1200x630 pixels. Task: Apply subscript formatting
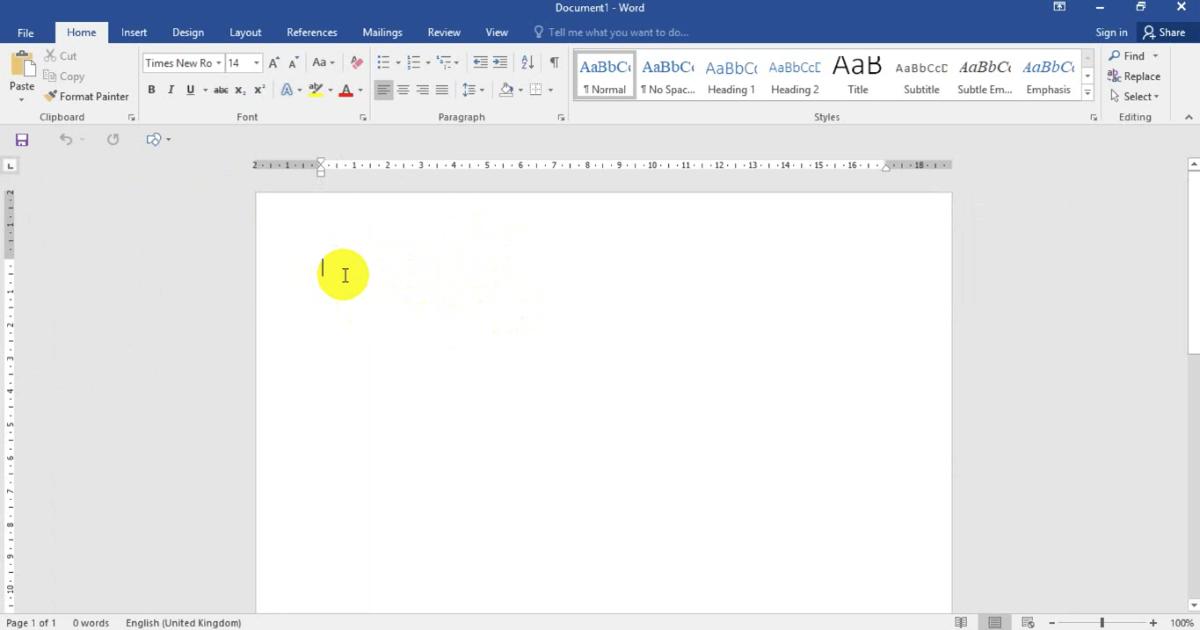(x=240, y=90)
